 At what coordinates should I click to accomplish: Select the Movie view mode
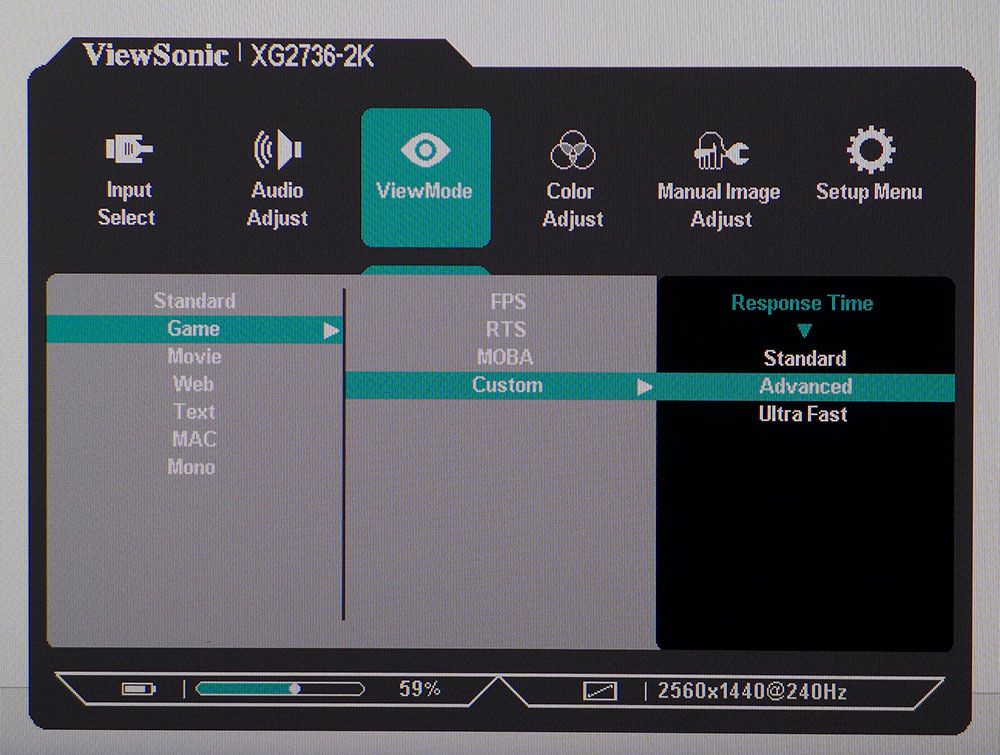(195, 356)
